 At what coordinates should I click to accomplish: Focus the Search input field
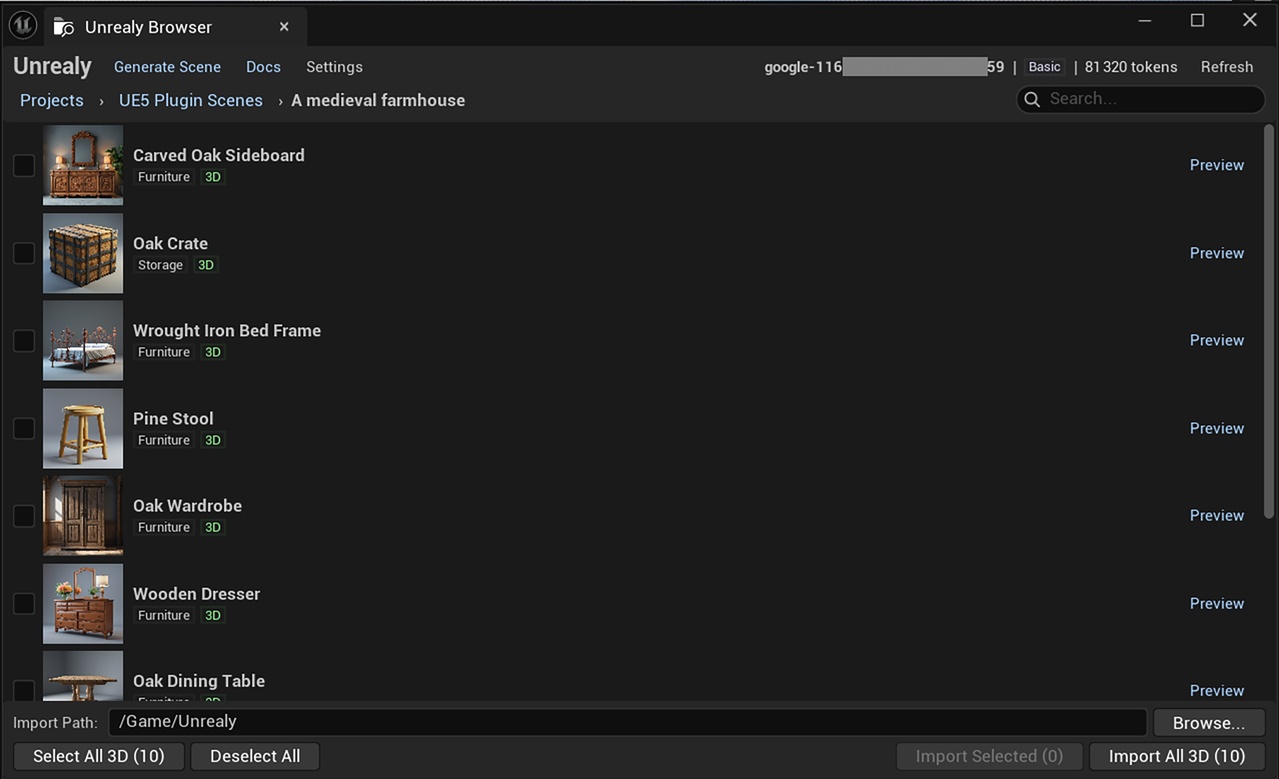1141,99
